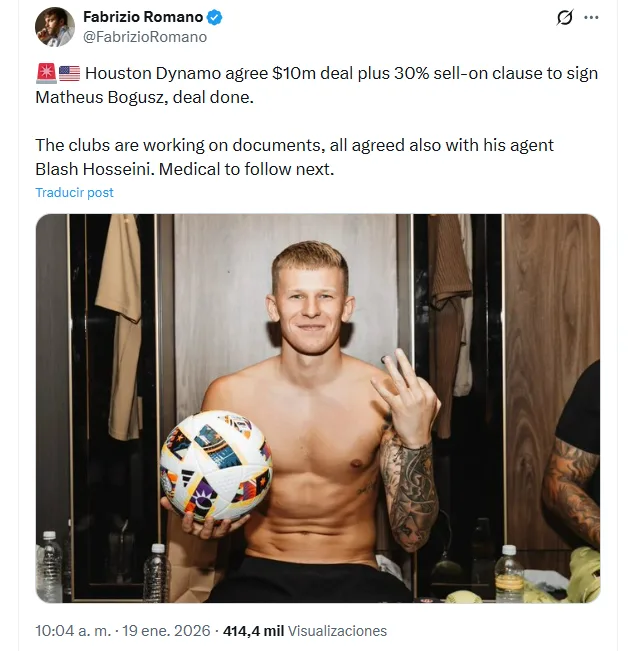Image resolution: width=632 pixels, height=651 pixels.
Task: Click the Visualizaciones label
Action: (337, 631)
